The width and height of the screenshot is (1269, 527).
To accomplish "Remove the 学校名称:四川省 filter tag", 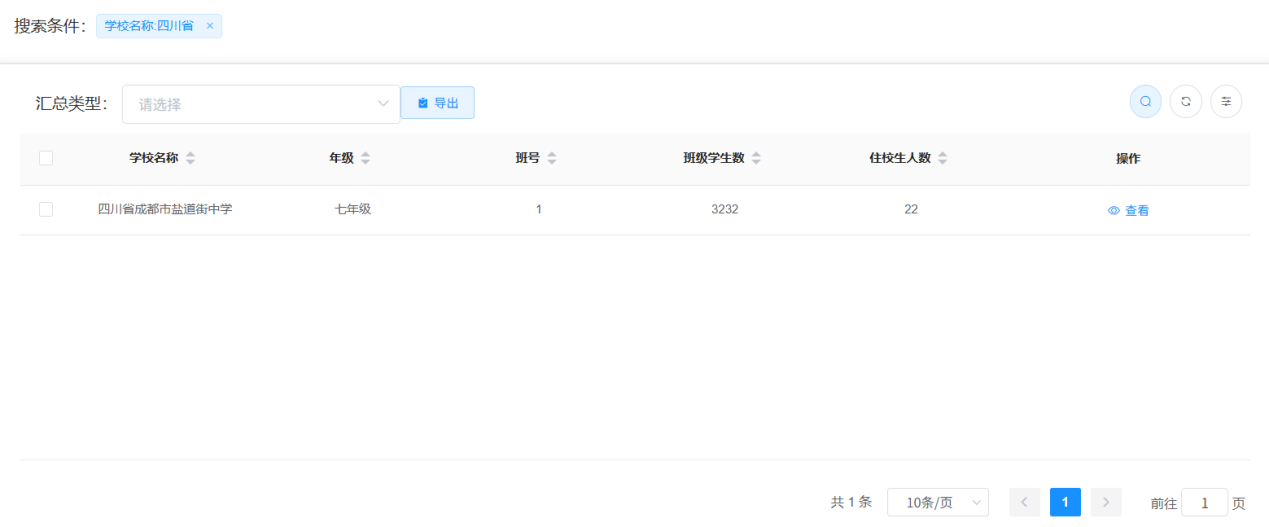I will [210, 26].
